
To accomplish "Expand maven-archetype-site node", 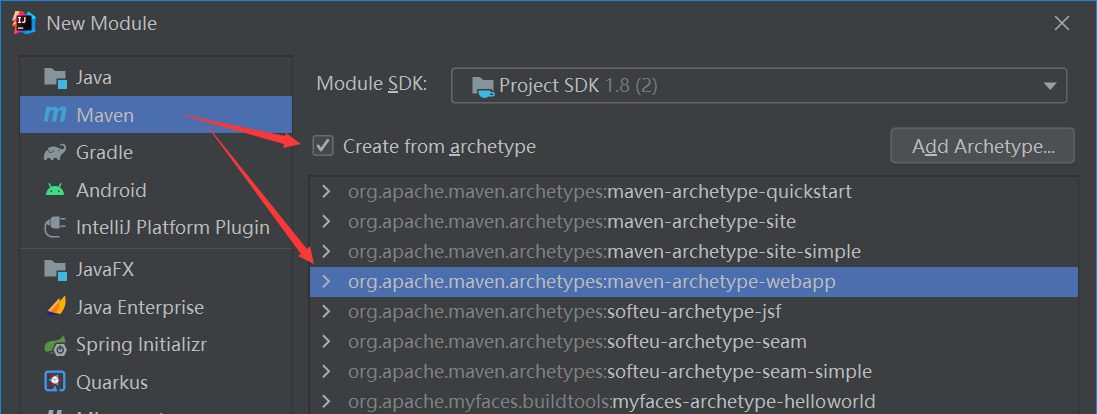I will (325, 222).
